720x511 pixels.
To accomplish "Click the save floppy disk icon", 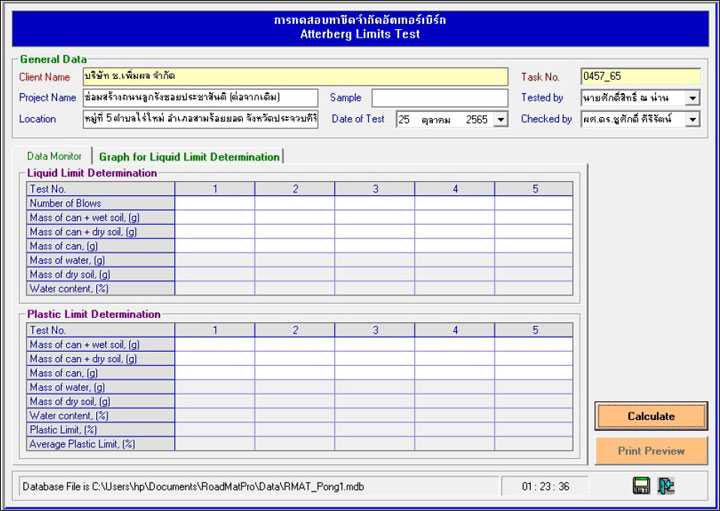I will pyautogui.click(x=641, y=486).
